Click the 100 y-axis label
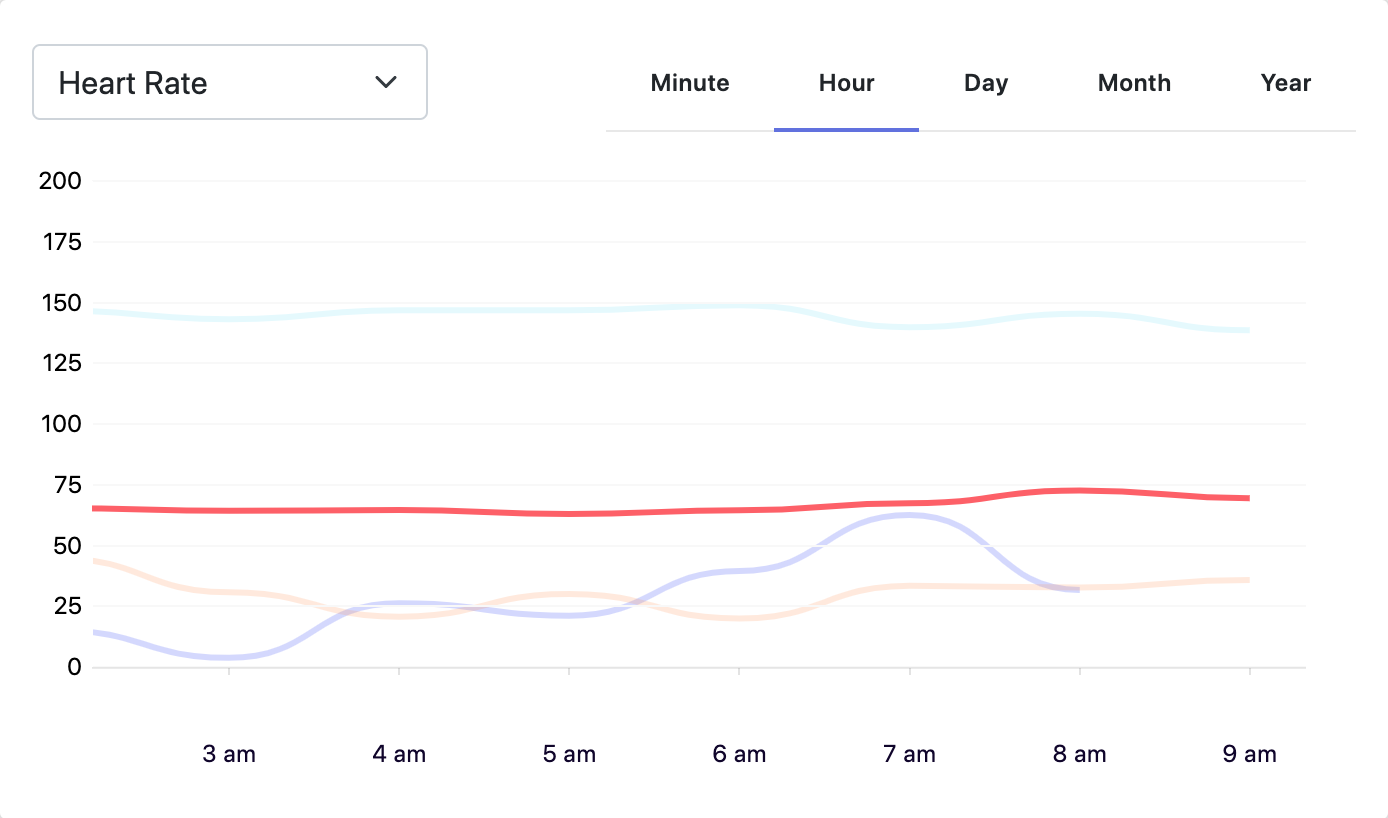Image resolution: width=1388 pixels, height=818 pixels. (59, 424)
